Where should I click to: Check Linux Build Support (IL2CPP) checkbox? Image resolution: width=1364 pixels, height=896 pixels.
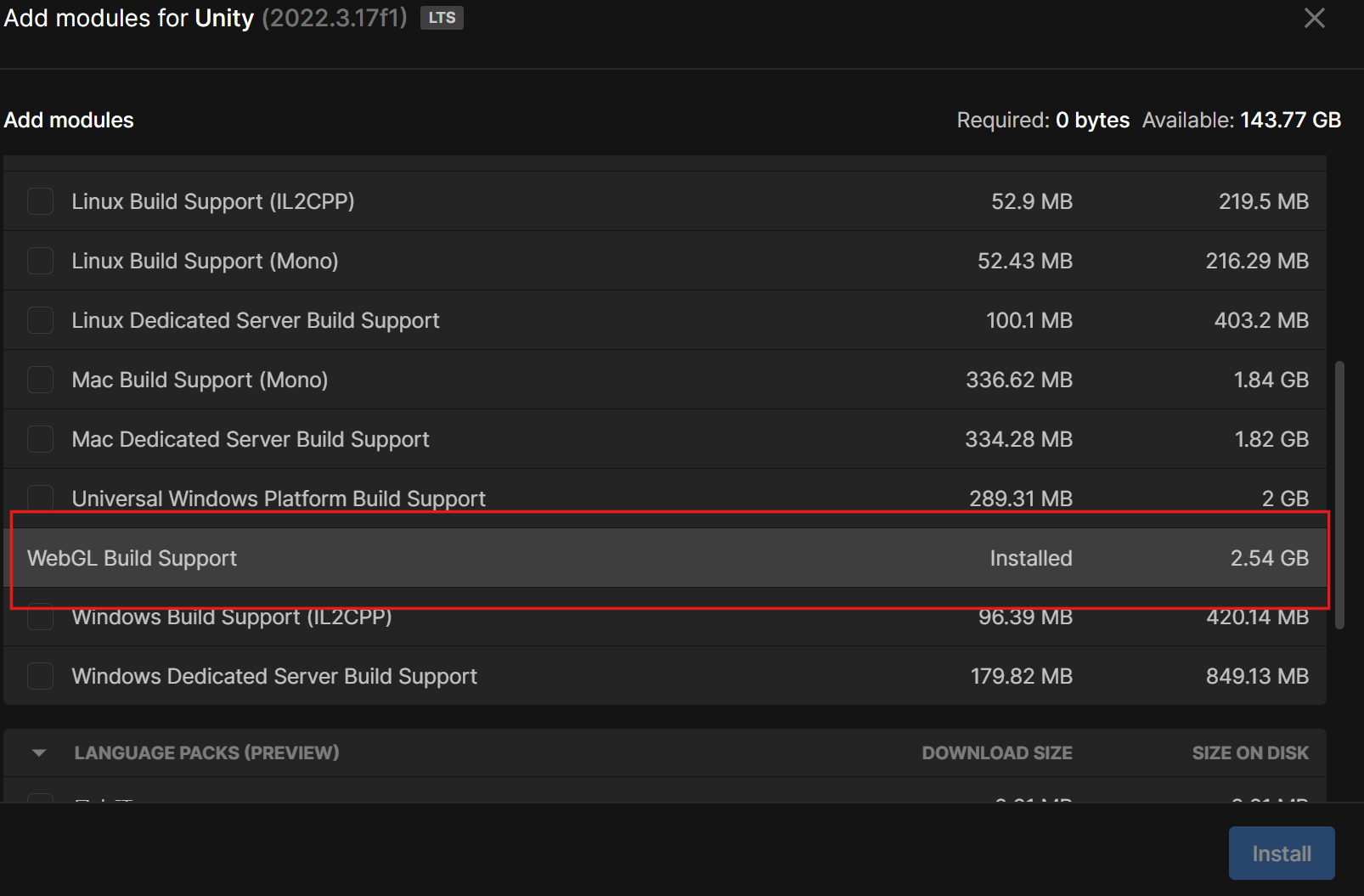click(41, 201)
